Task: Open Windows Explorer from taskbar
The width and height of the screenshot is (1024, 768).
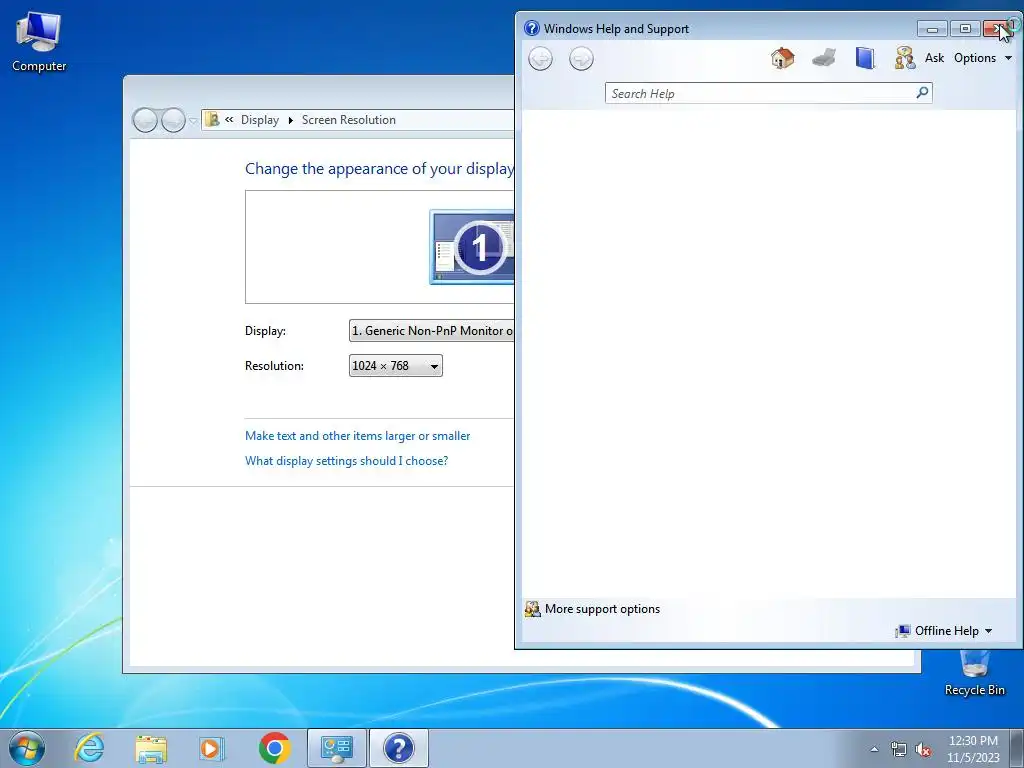Action: [151, 748]
